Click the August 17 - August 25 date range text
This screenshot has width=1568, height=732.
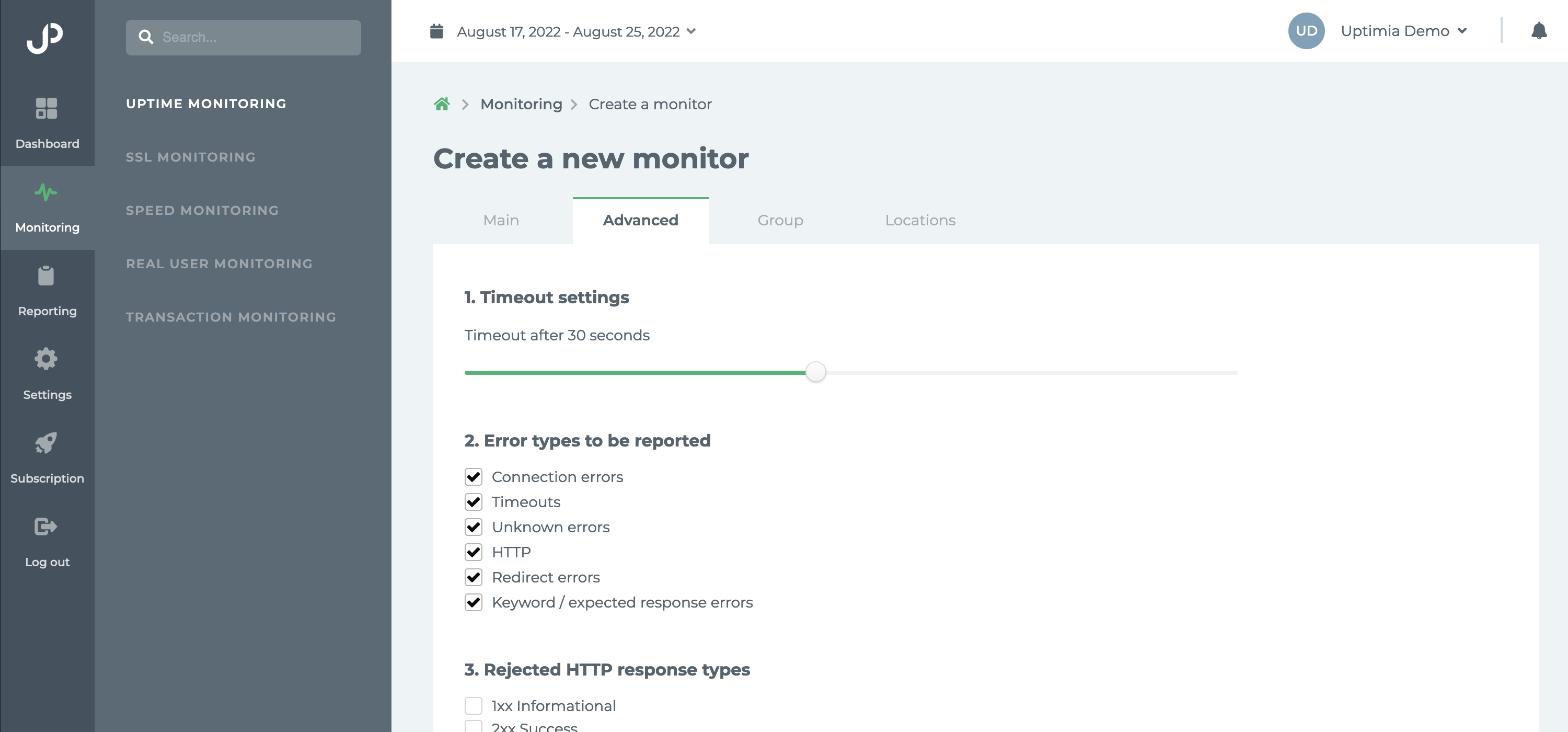click(568, 32)
